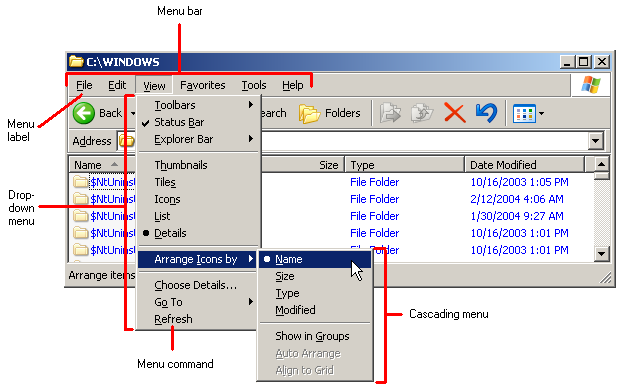This screenshot has height=392, width=623.
Task: Select the Details view radio option
Action: click(x=198, y=233)
